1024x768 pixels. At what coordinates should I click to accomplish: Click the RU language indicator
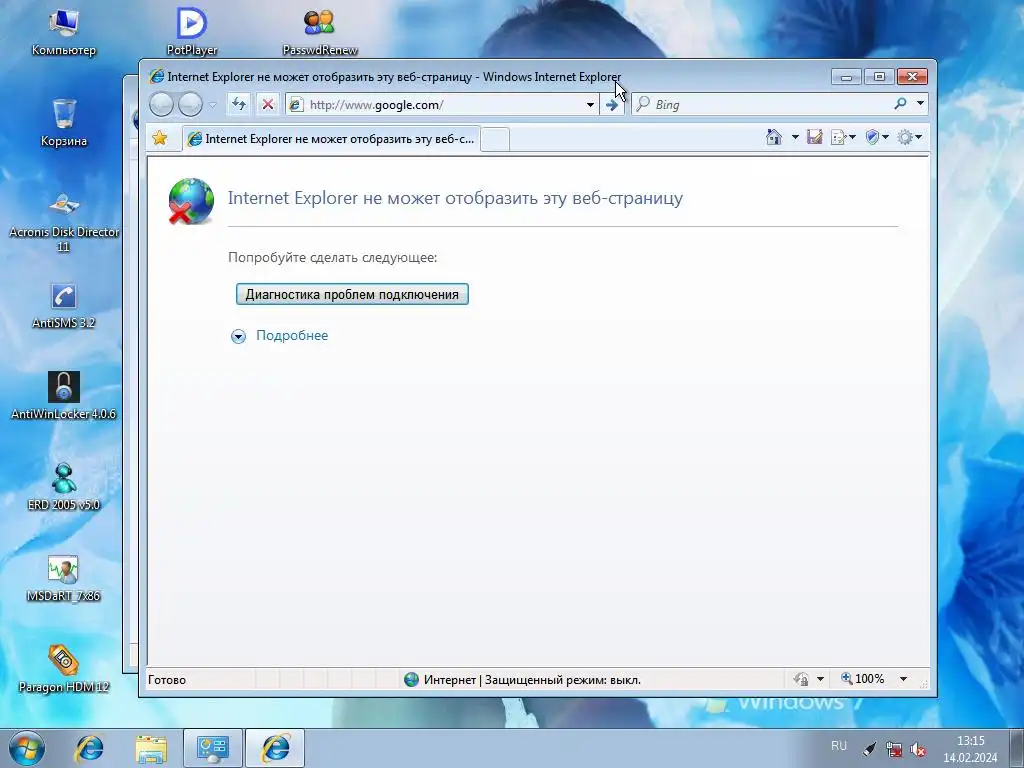click(x=839, y=746)
